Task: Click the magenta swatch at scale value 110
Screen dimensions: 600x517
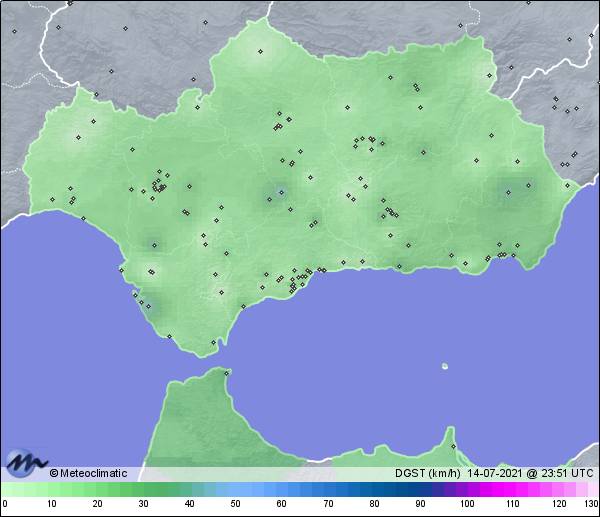Action: coord(511,489)
